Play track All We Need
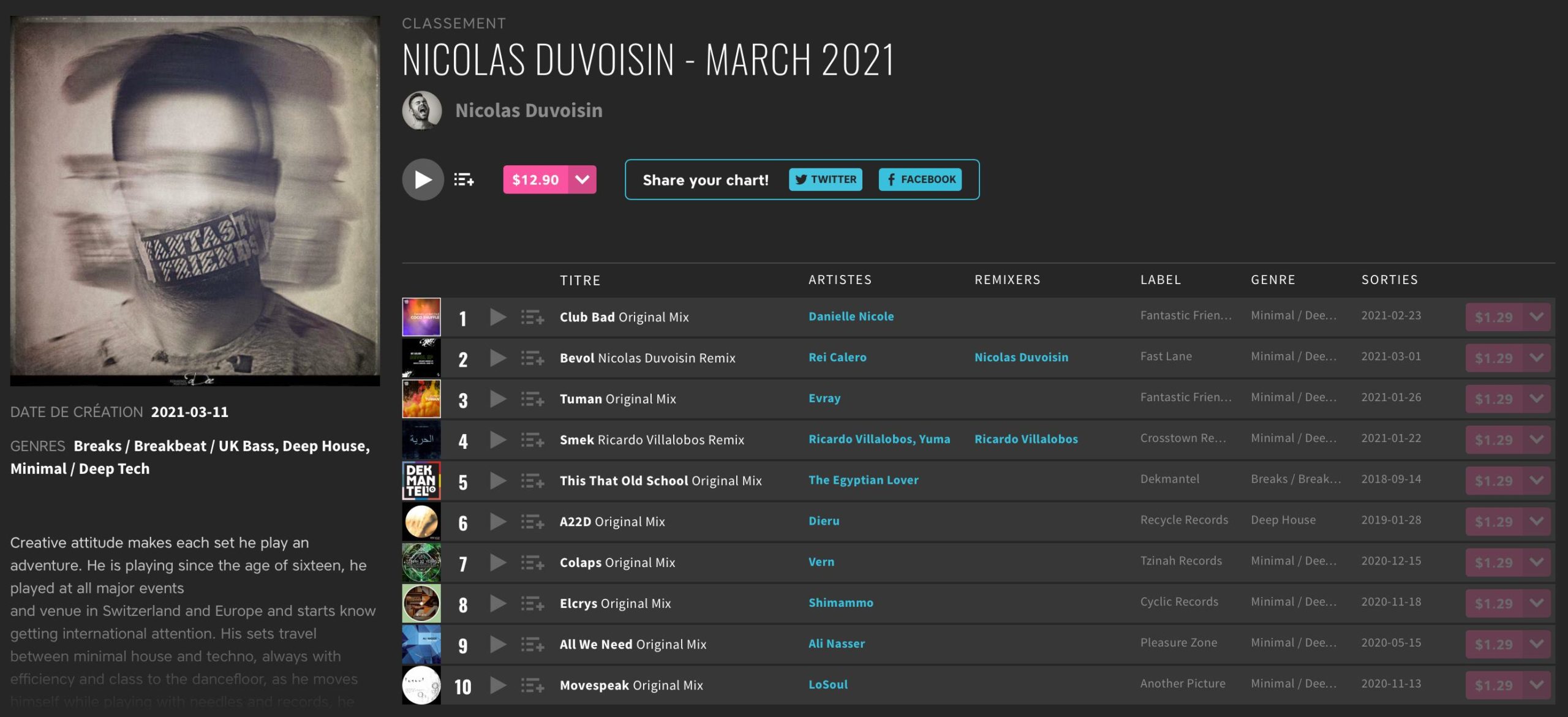Screen dimensions: 1568x717 point(498,644)
